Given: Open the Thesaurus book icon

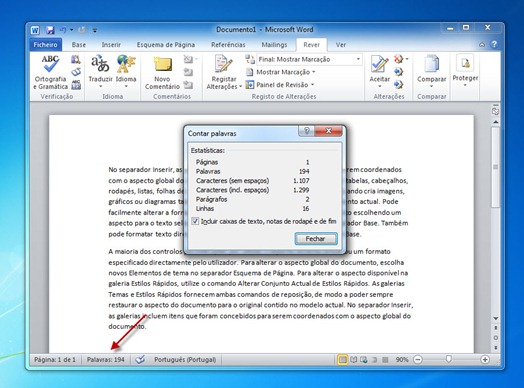Looking at the screenshot, I should point(76,72).
